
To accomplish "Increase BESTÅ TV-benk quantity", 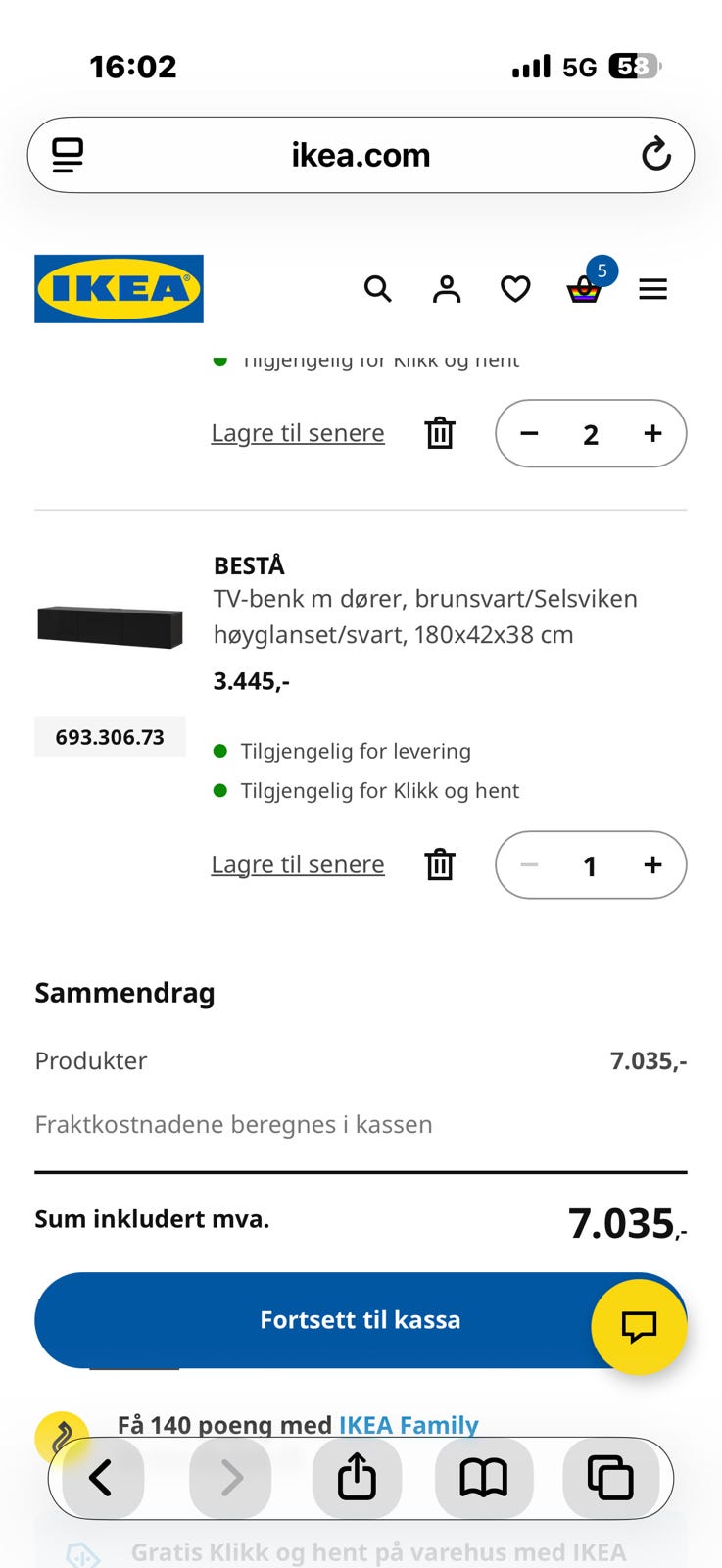I will pos(652,864).
